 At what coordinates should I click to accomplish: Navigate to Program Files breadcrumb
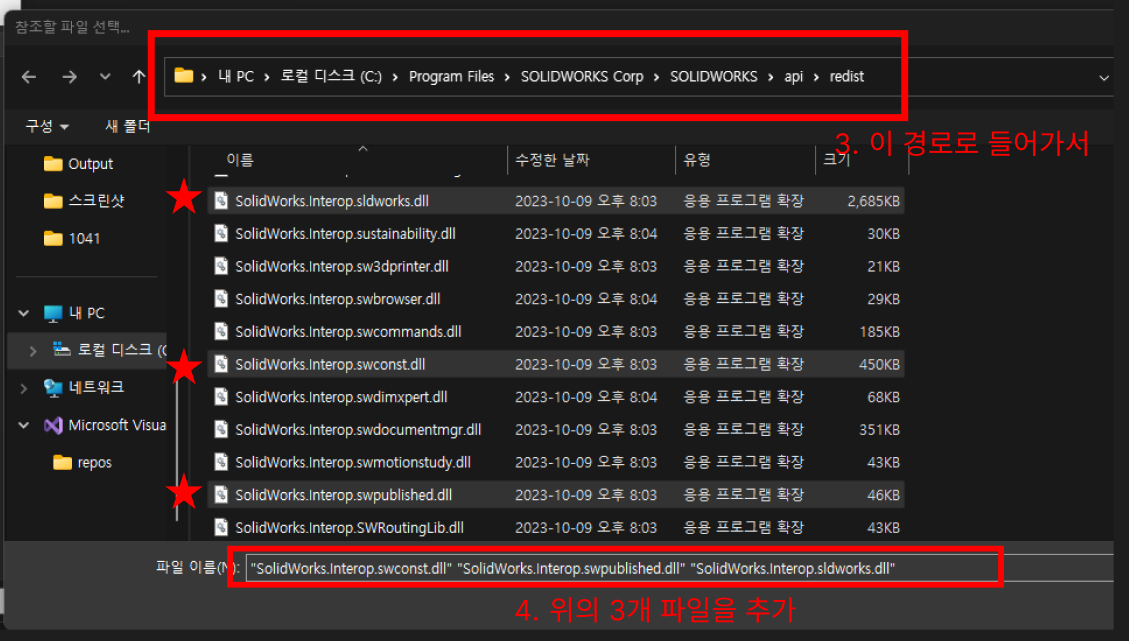[x=451, y=76]
